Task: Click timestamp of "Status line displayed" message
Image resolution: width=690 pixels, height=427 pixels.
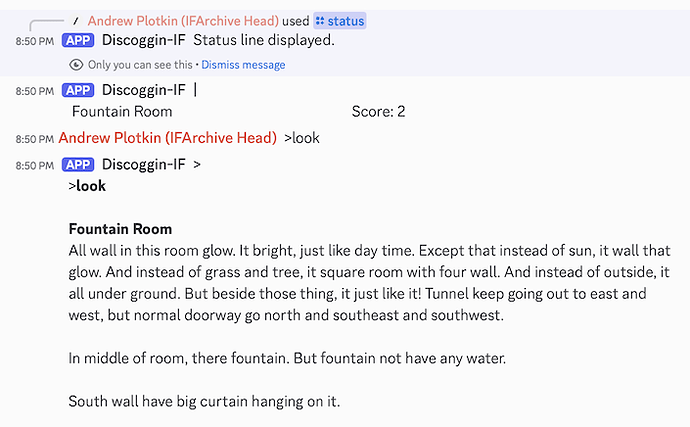Action: point(34,42)
